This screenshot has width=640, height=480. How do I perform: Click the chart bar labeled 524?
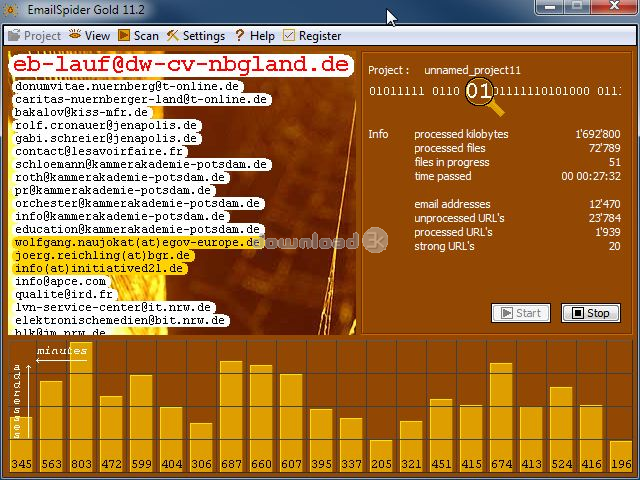point(561,429)
